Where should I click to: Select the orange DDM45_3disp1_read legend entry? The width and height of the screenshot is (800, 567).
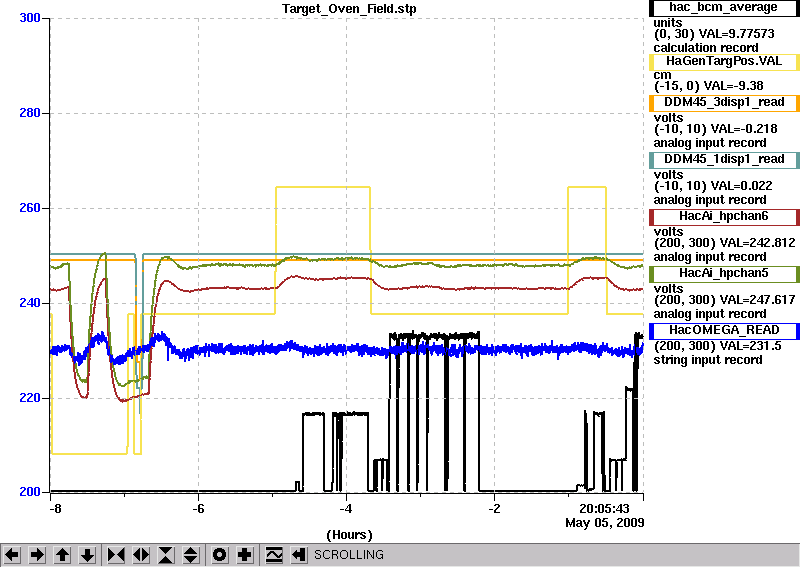724,103
